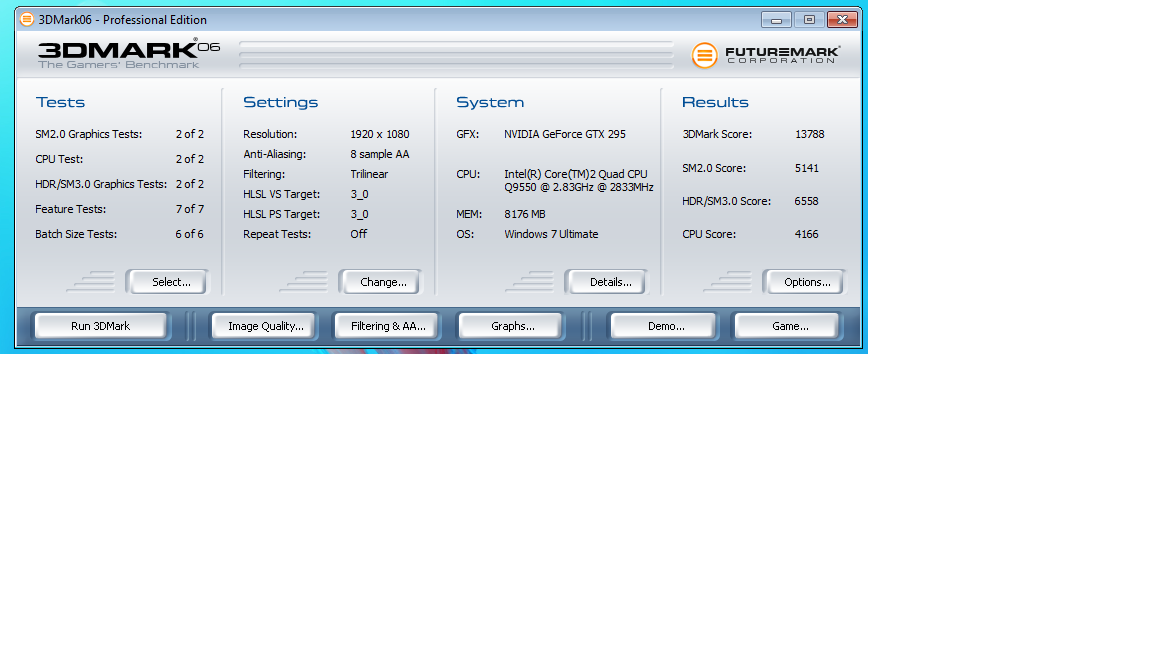Click Feature Tests 7 of 7 value

coord(190,209)
